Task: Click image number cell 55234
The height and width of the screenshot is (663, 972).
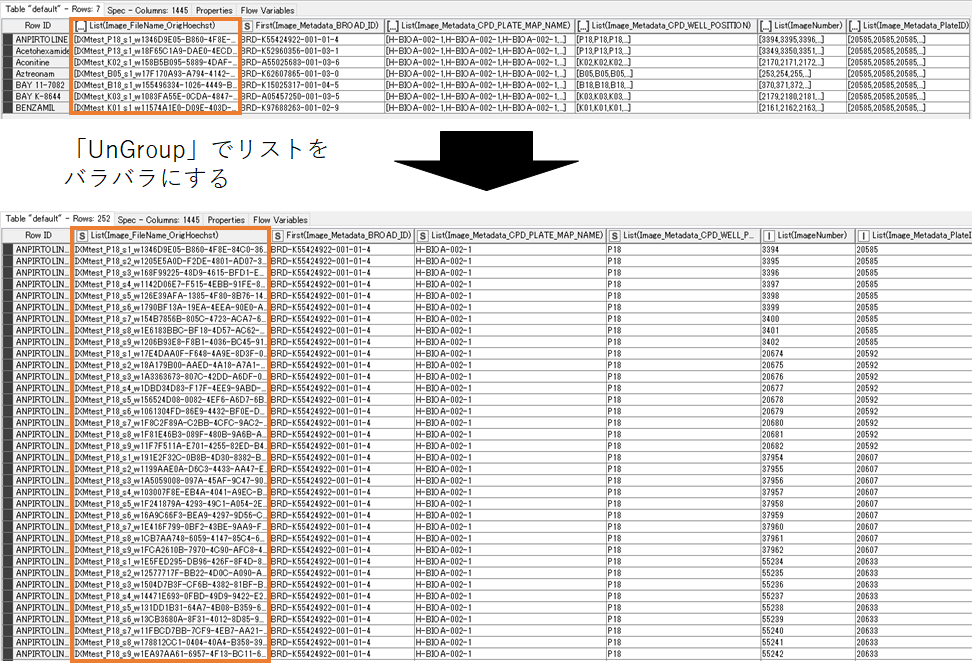Action: [807, 561]
